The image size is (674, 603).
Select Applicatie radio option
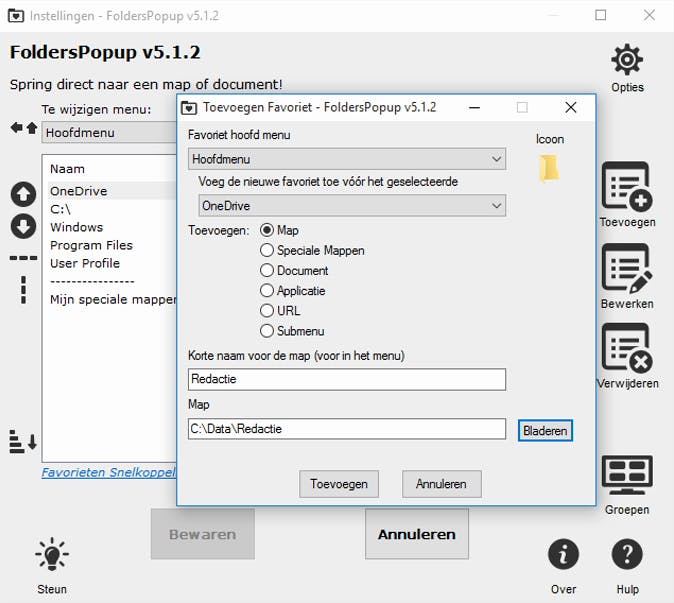(x=293, y=291)
